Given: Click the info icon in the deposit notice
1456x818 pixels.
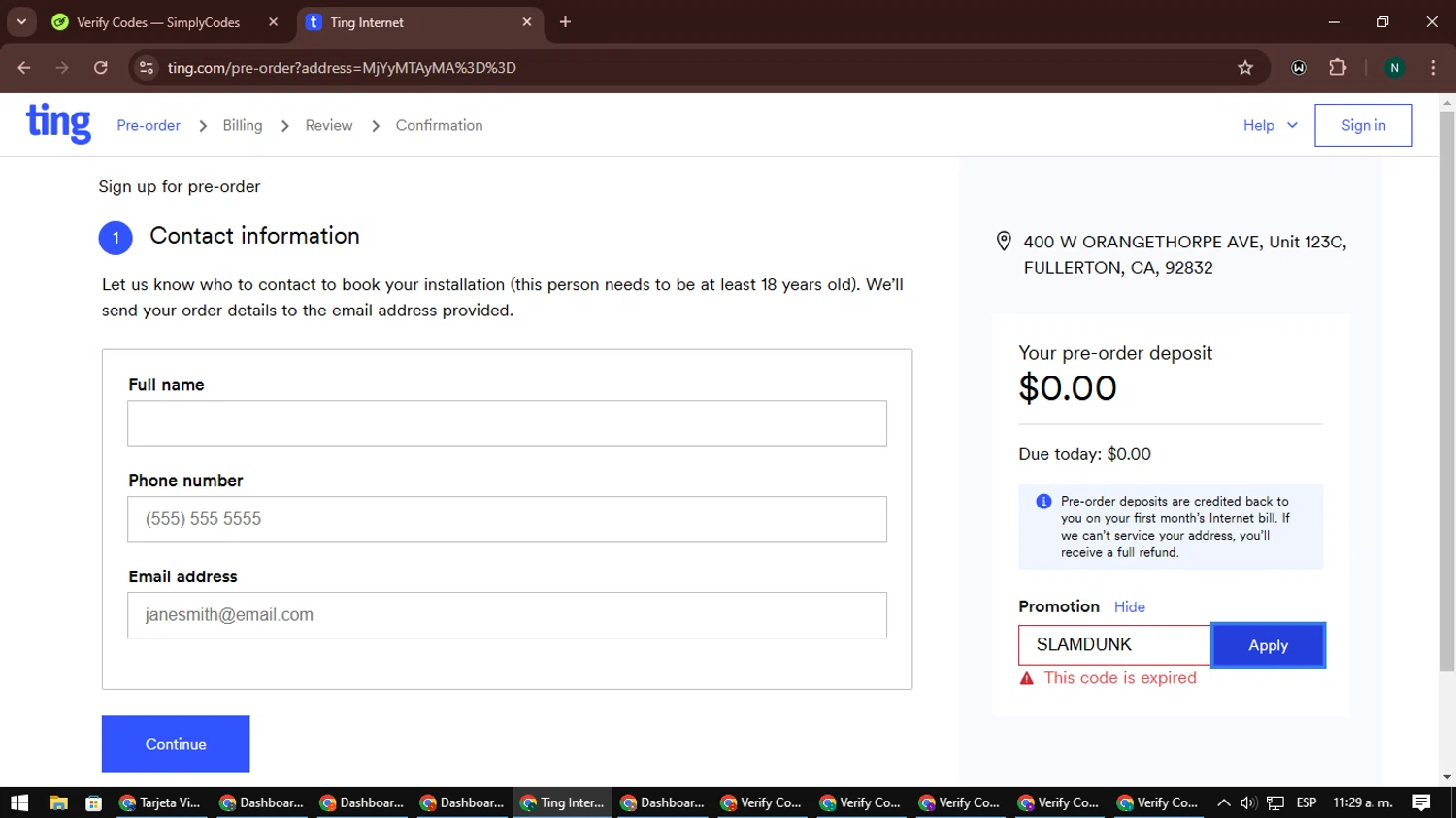Looking at the screenshot, I should [1043, 502].
